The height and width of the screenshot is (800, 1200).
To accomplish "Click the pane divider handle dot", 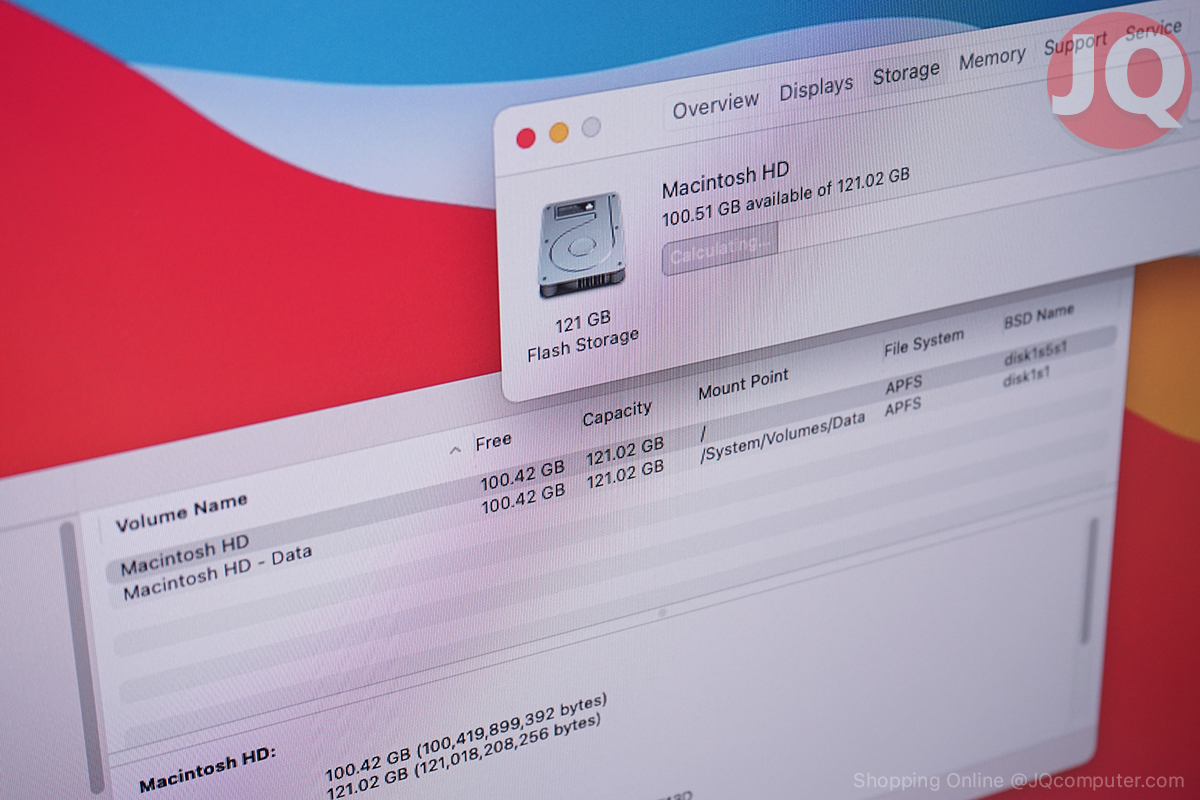I will [x=660, y=614].
